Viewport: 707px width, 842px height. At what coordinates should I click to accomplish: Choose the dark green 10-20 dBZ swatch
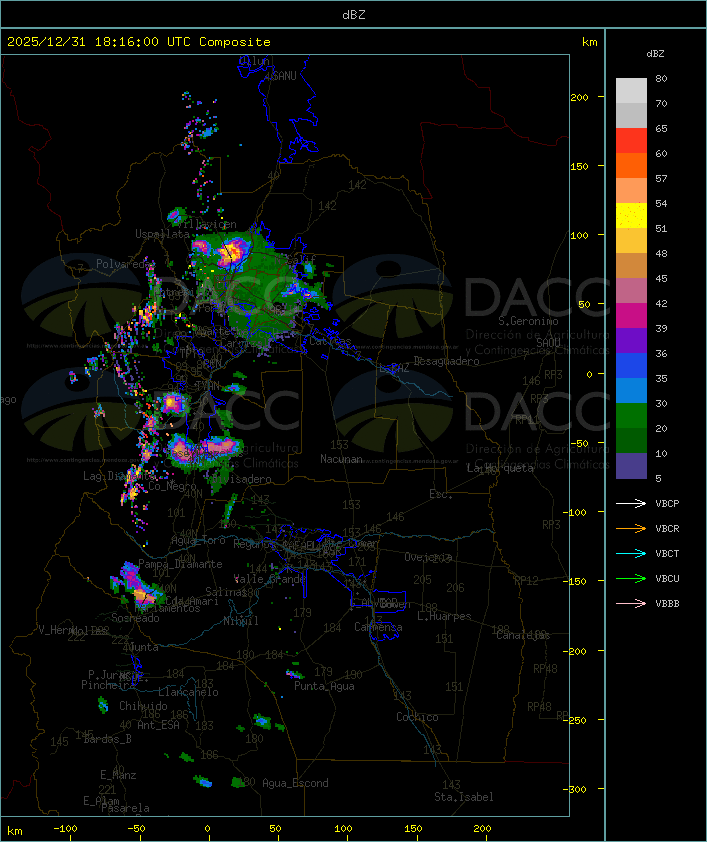tap(631, 440)
